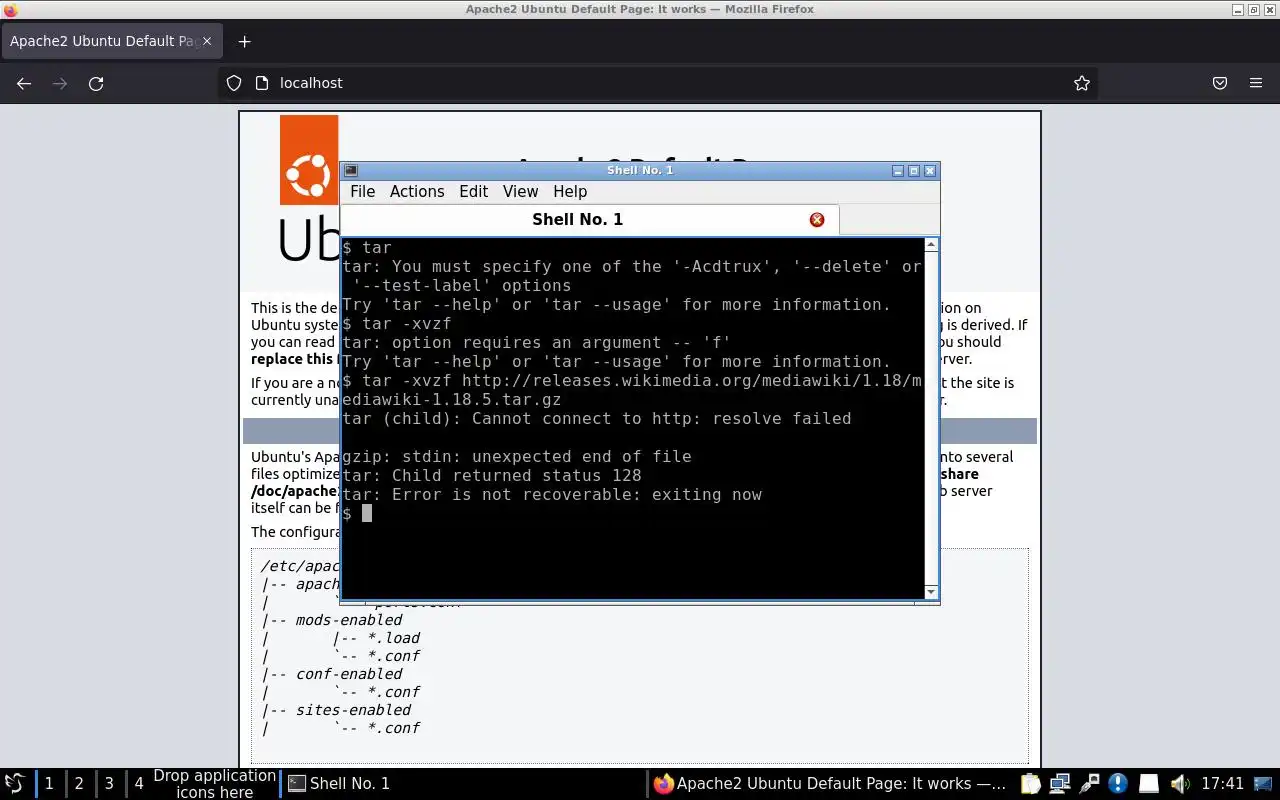Switch to workspace 2
The image size is (1280, 800).
[79, 784]
